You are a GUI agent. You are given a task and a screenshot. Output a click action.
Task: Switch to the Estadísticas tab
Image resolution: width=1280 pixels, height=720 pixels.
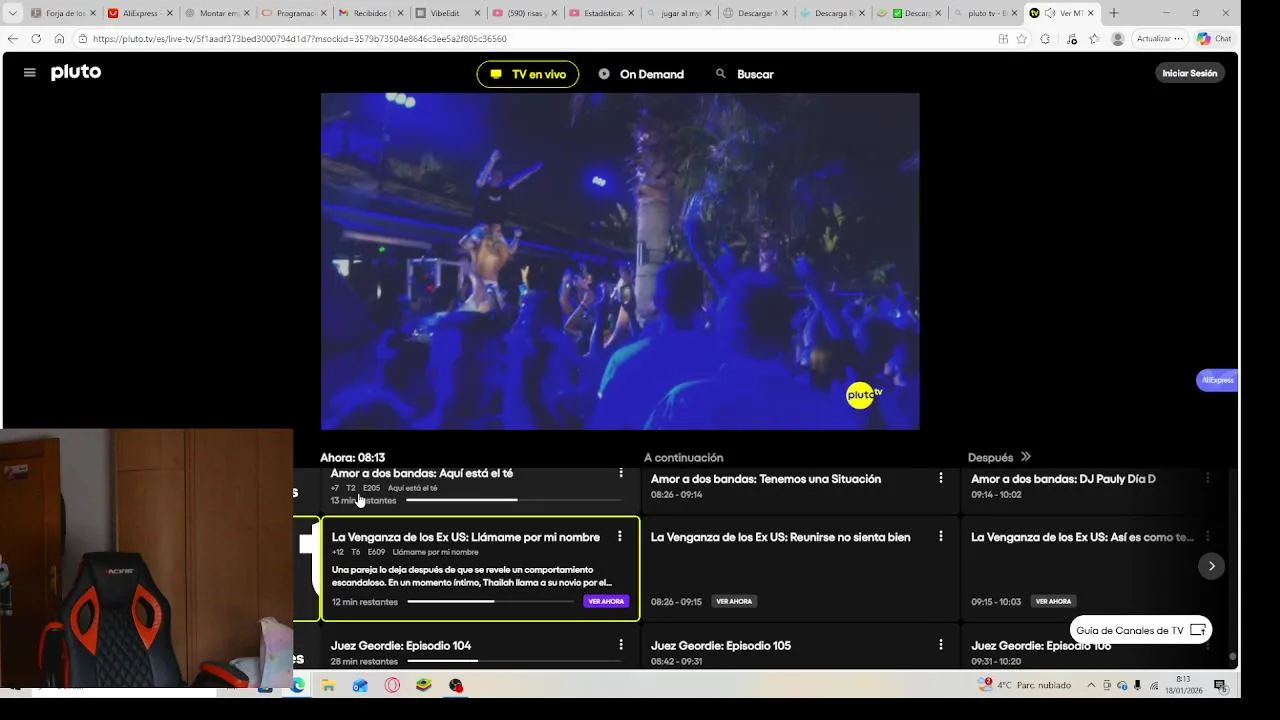pyautogui.click(x=601, y=13)
